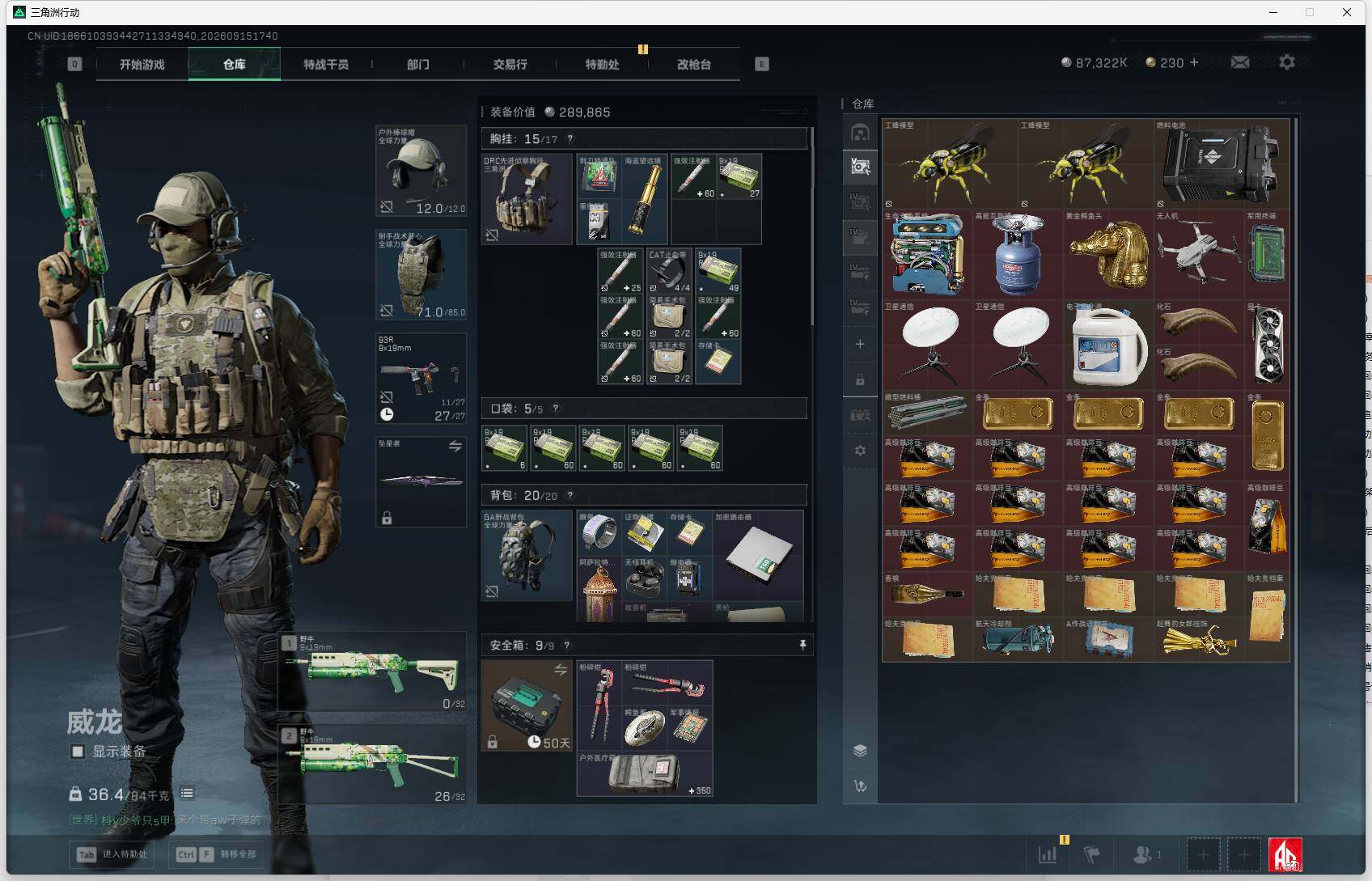Screen dimensions: 1372x881
Task: Click the E key hint beside the tabs
Action: [762, 64]
